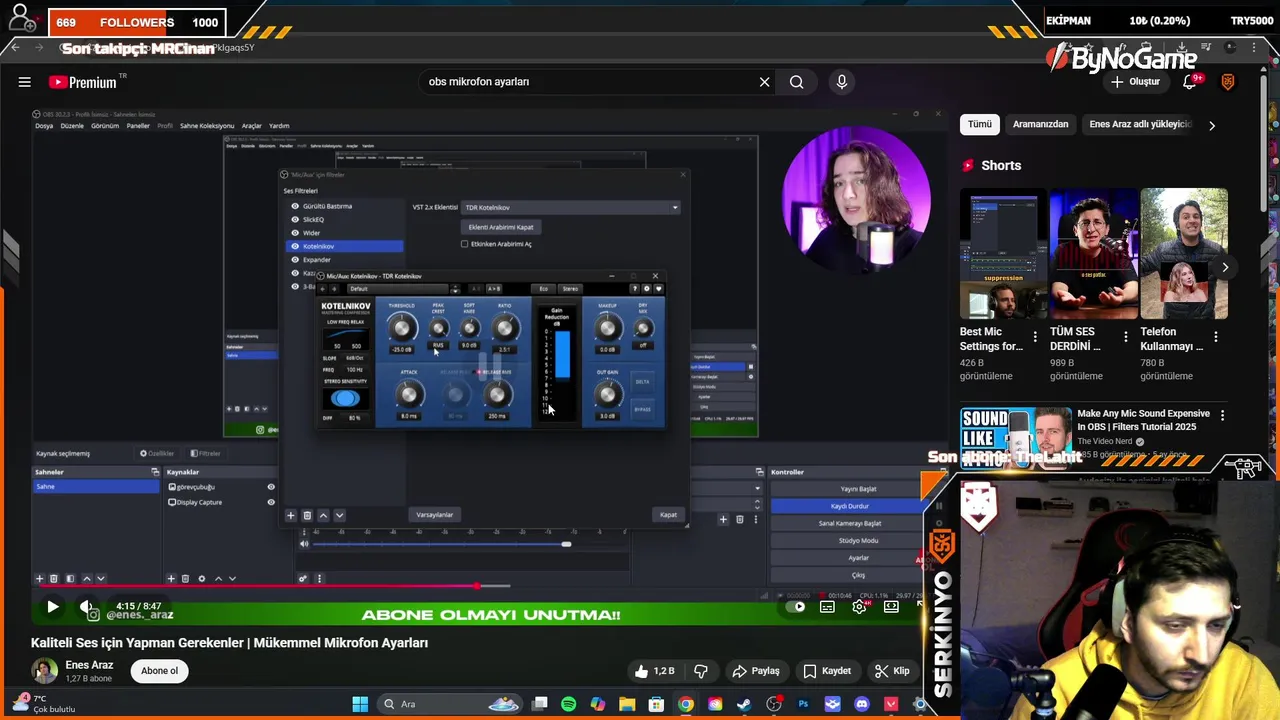
Task: Dislike the video
Action: 701,671
